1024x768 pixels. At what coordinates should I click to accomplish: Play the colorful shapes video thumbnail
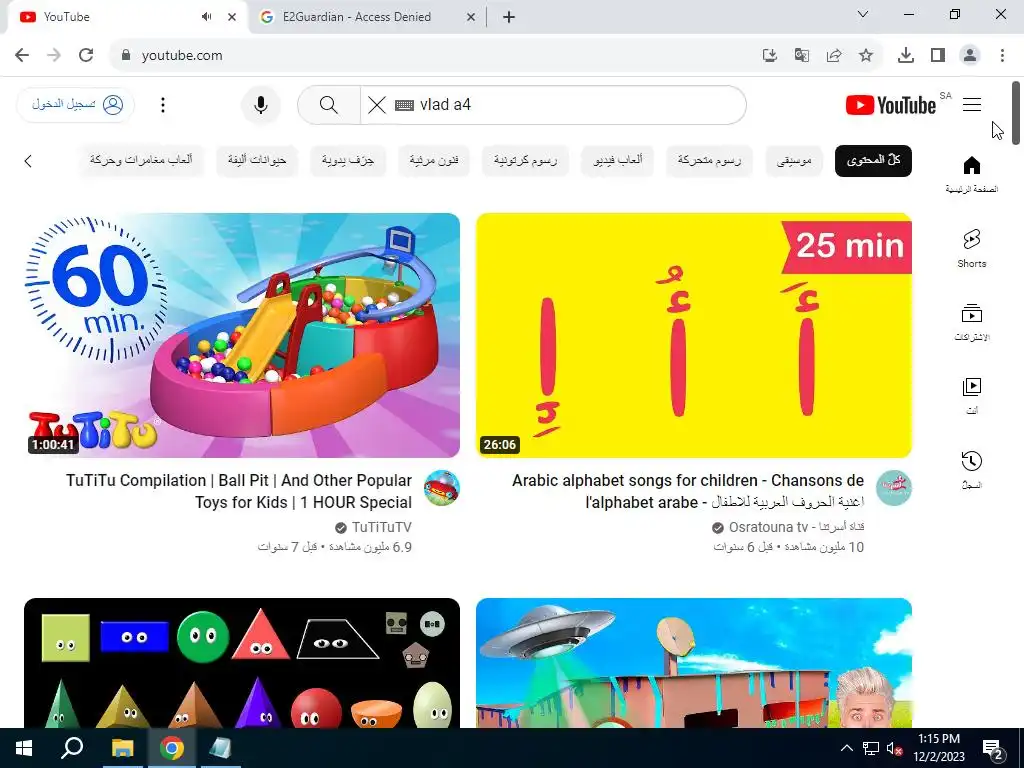point(242,663)
